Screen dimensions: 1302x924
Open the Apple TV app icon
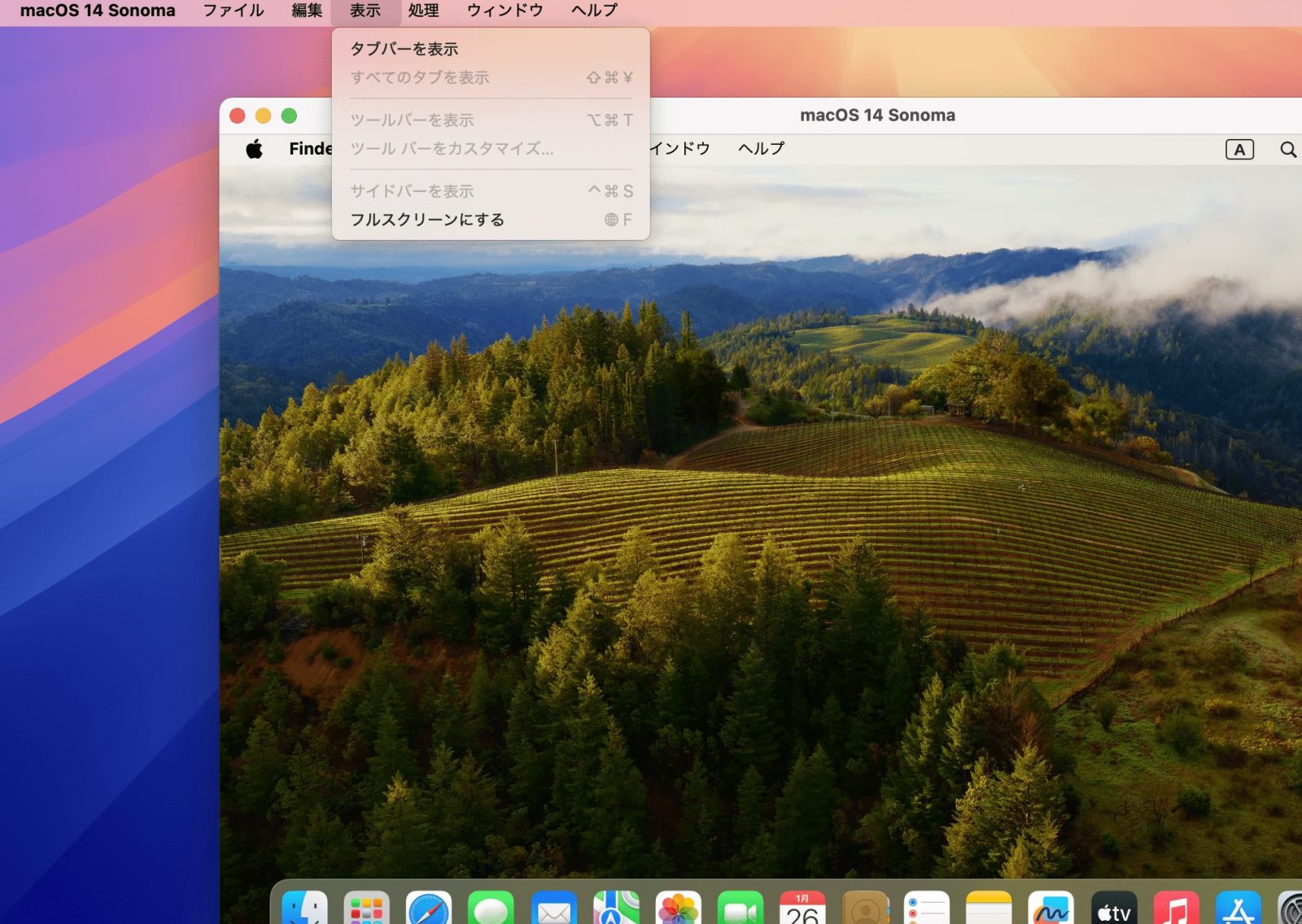coord(1114,908)
